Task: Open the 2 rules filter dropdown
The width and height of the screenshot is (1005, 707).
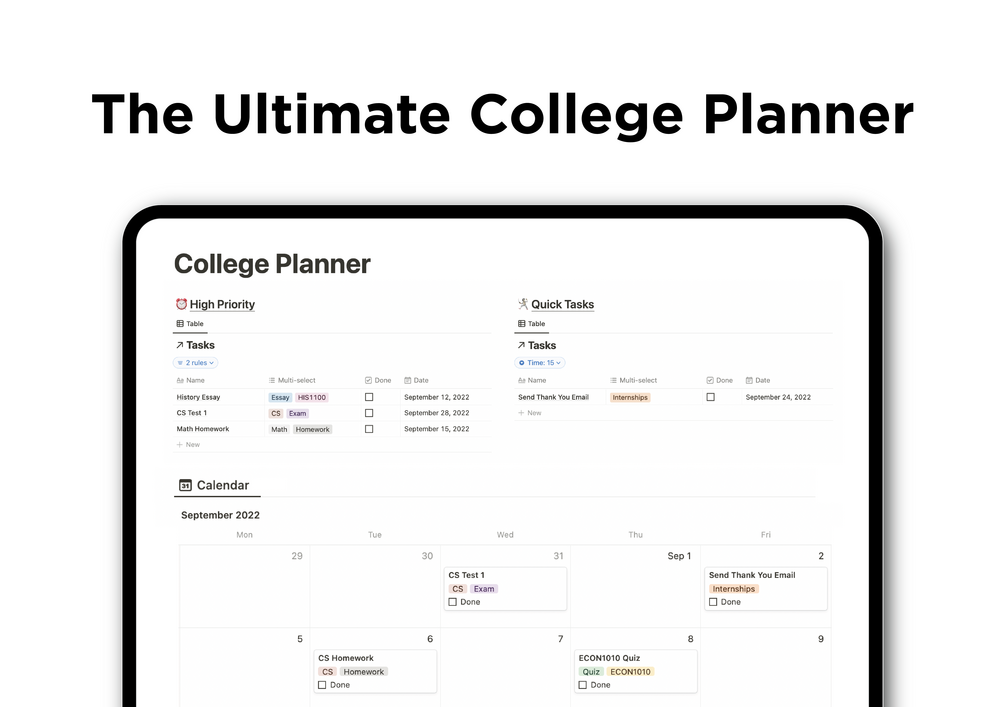Action: 195,363
